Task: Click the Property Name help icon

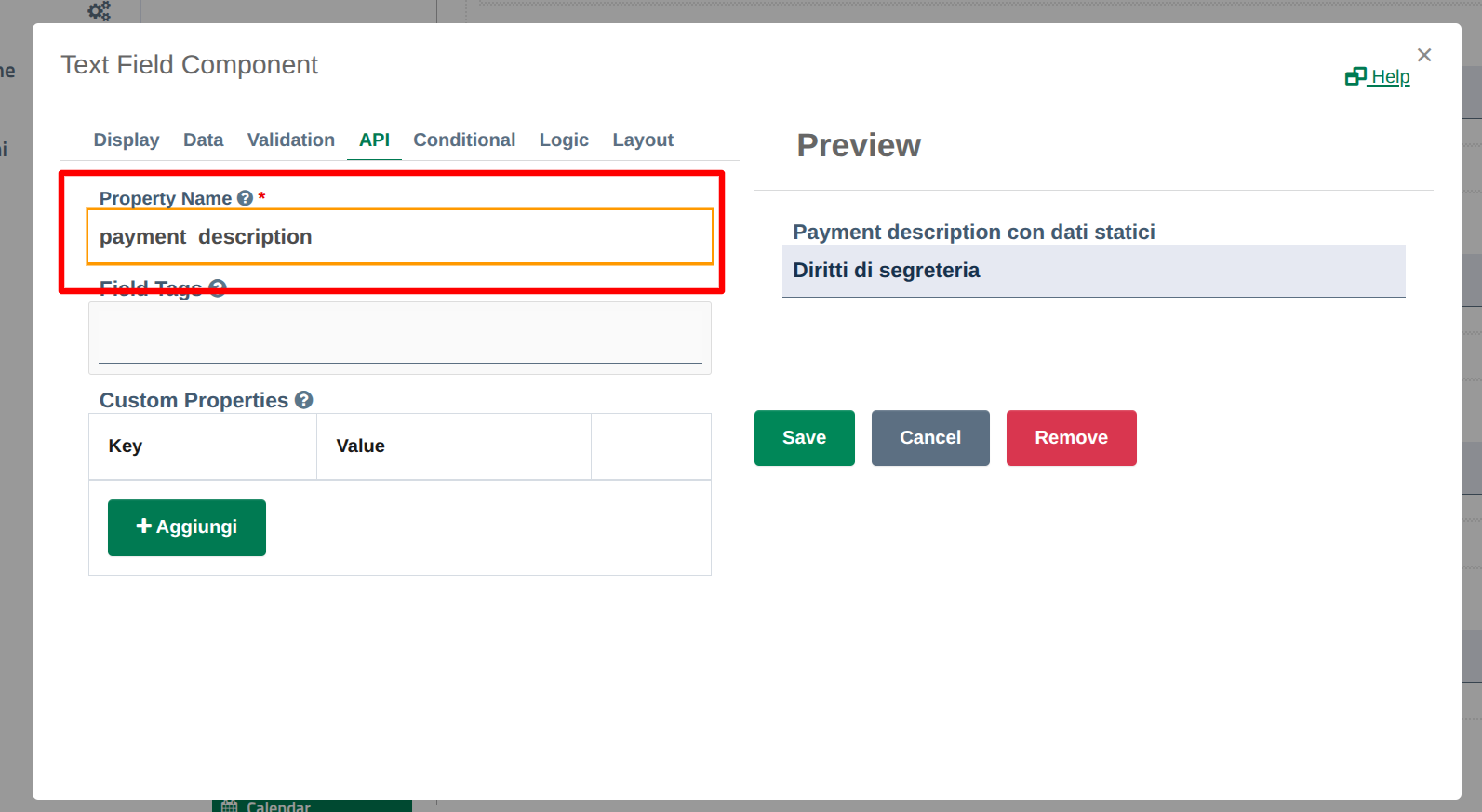Action: 245,198
